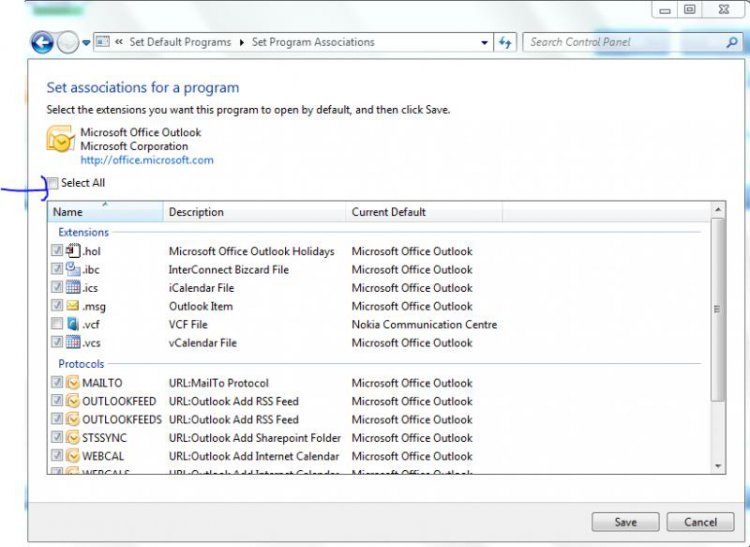
Task: Select the vCalendar File description
Action: pyautogui.click(x=203, y=343)
